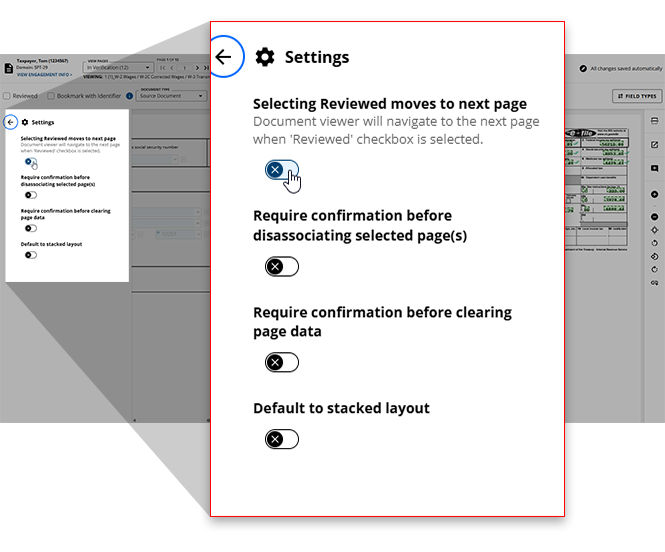The image size is (665, 552).
Task: Click the 'Document viewer will navigate' description in enlarged panel
Action: (x=396, y=130)
